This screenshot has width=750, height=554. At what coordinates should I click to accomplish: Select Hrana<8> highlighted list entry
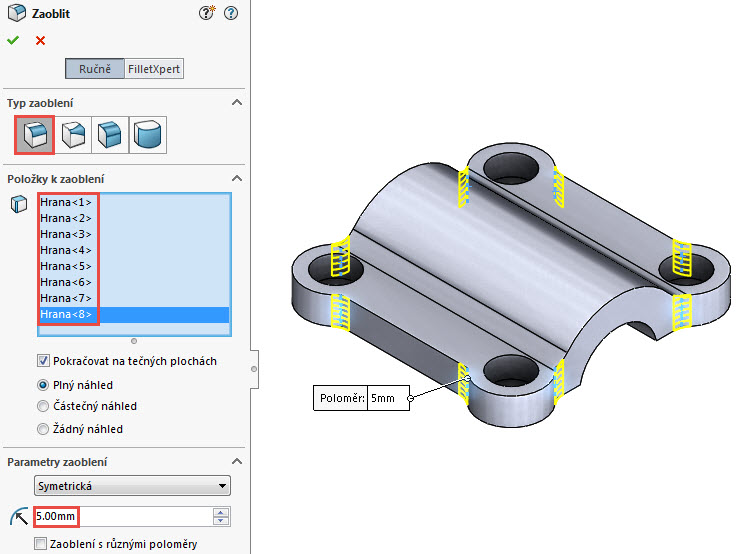pyautogui.click(x=134, y=314)
